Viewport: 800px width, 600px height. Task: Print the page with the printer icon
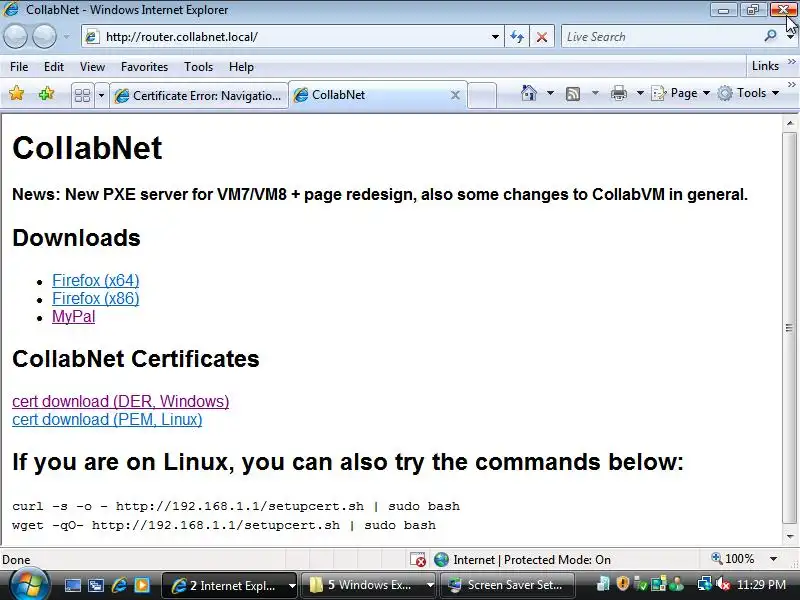[x=619, y=93]
